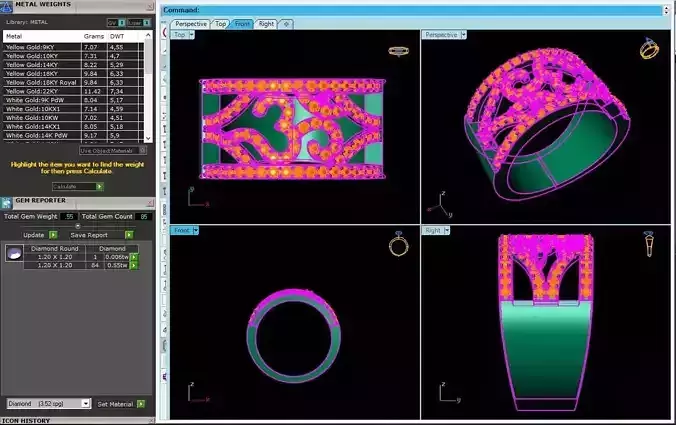Click the metal list scrollbar thumb
This screenshot has height=425, width=676.
[148, 57]
